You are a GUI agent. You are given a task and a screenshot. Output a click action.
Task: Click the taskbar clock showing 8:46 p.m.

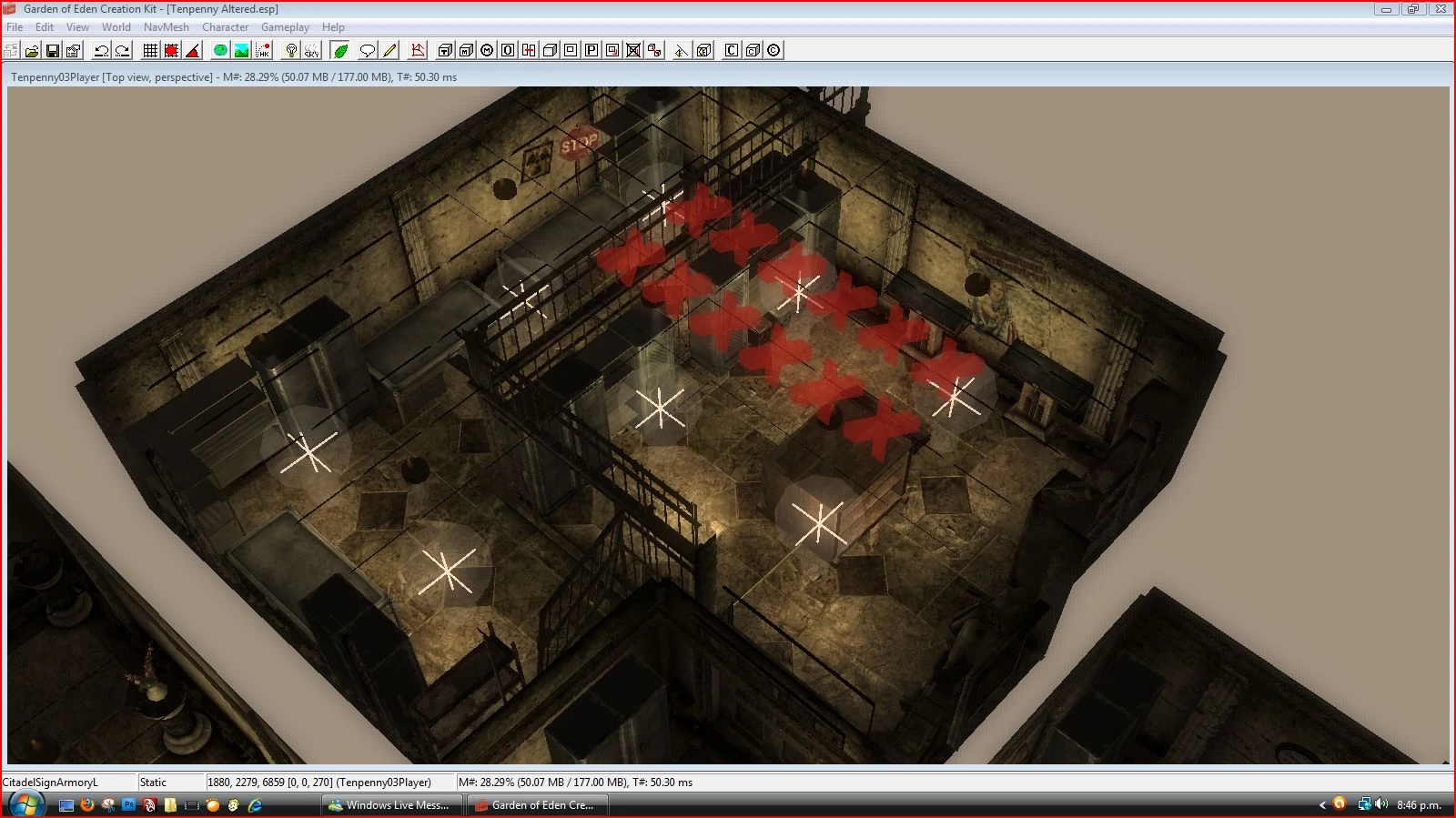coord(1419,805)
